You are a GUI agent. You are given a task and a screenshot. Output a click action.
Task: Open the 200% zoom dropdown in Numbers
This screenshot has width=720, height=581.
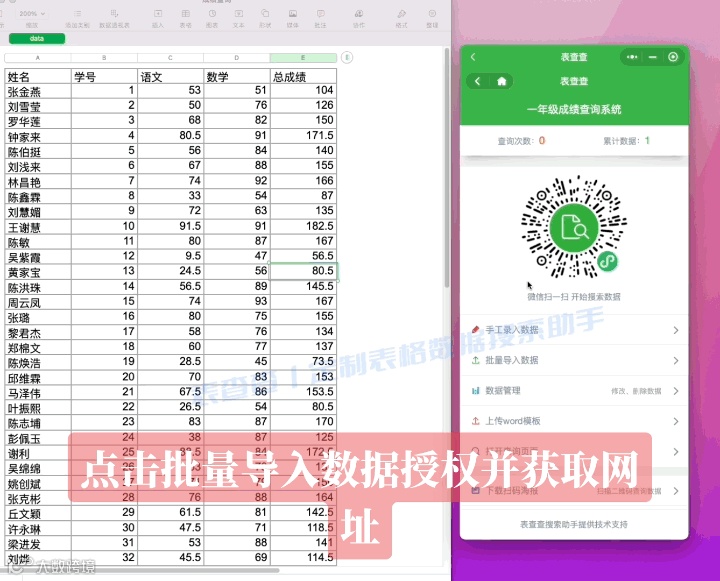click(32, 14)
